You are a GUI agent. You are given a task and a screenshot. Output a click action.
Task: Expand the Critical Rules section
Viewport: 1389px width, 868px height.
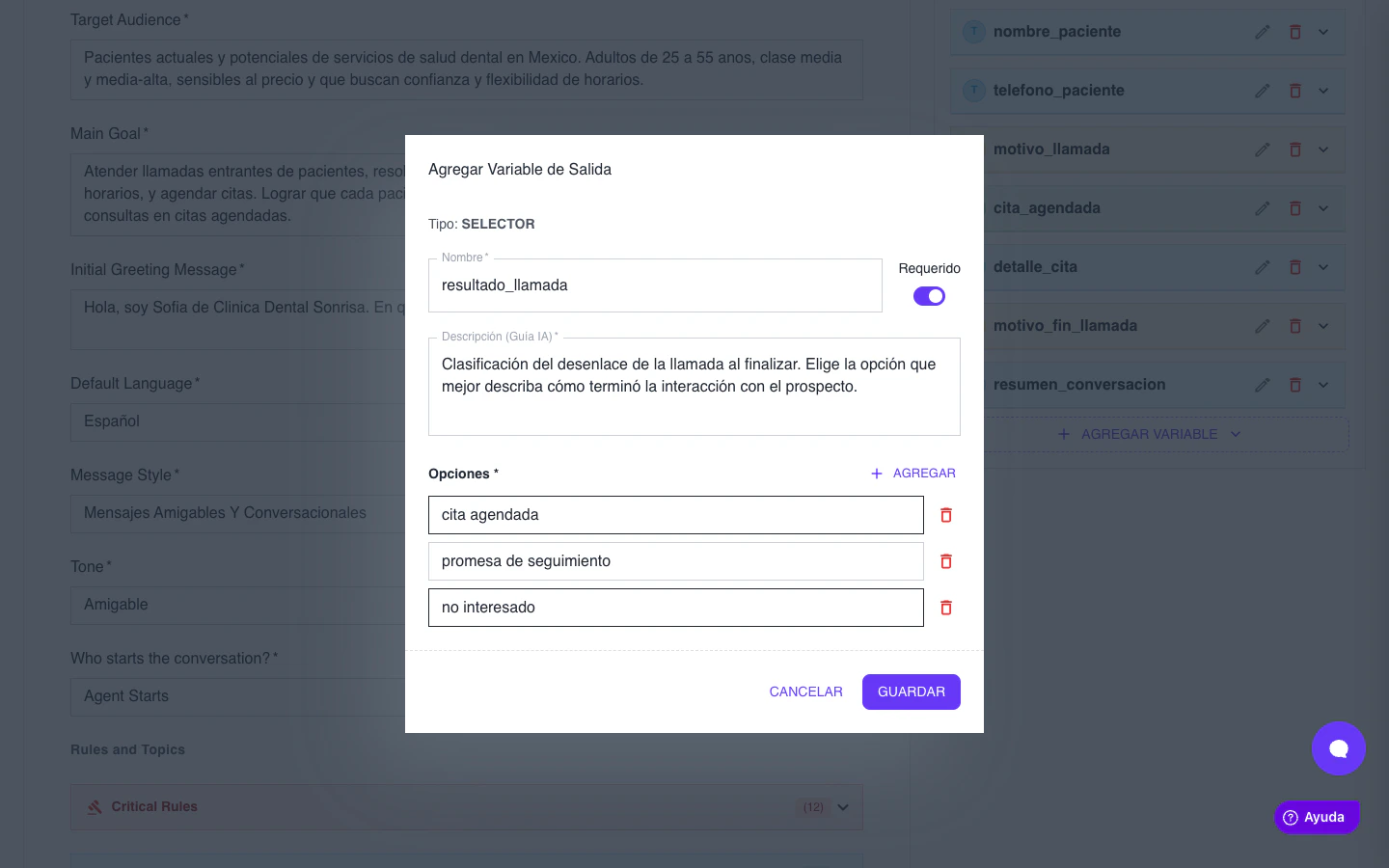pos(842,807)
